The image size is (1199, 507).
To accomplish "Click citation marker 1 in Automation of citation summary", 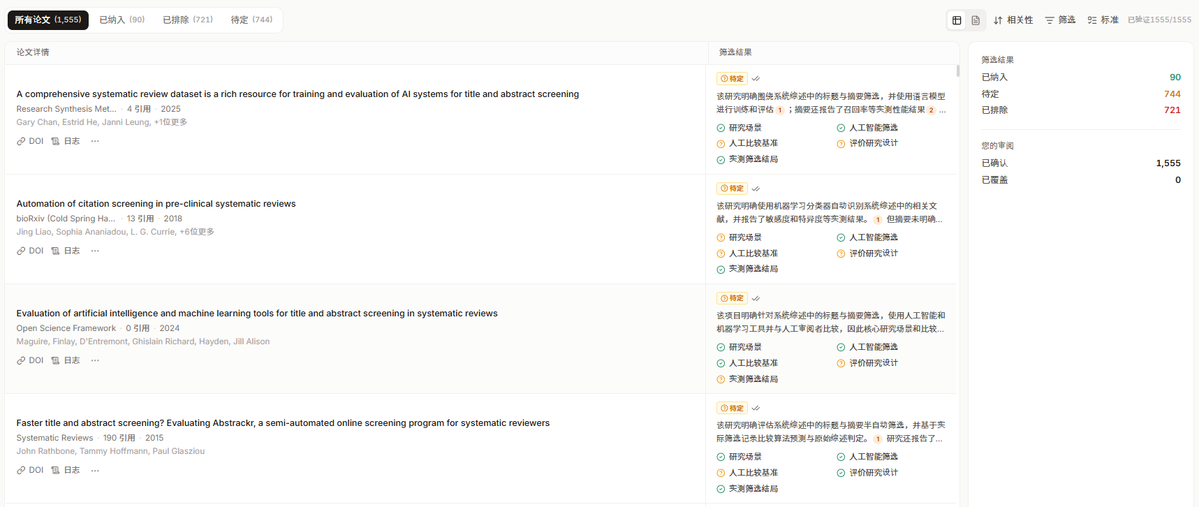I will coord(878,219).
